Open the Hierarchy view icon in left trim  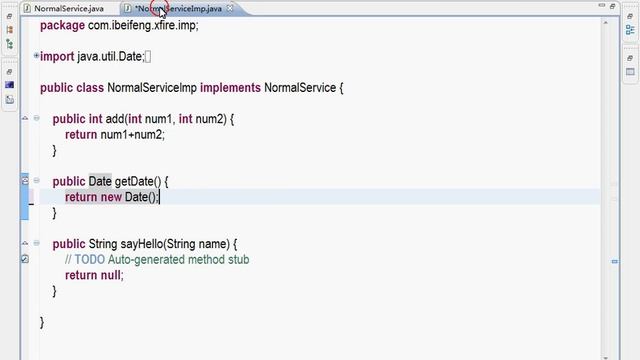[9, 44]
